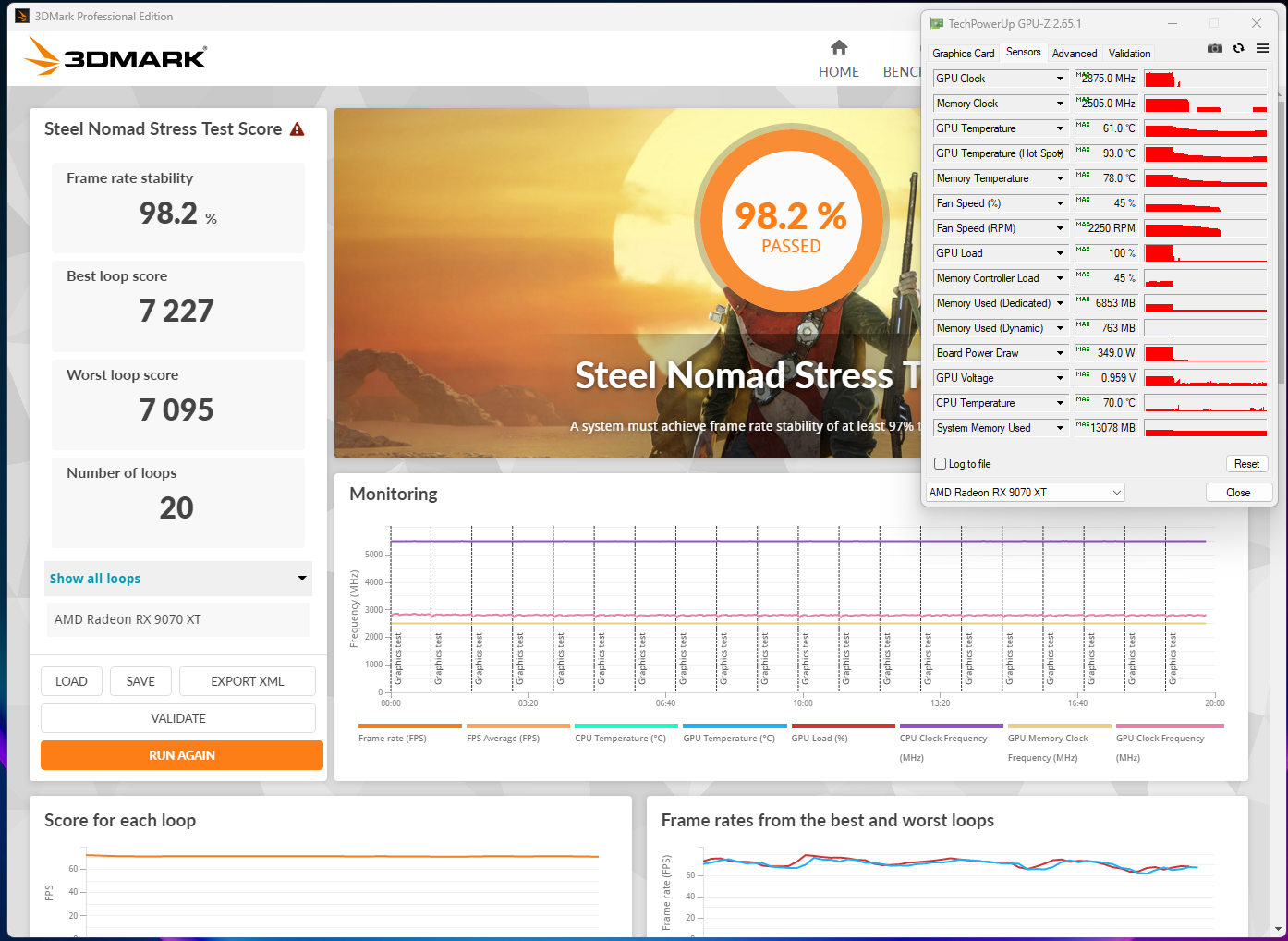The image size is (1288, 941).
Task: Click the 0.959 V GPU Voltage reading
Action: (1106, 378)
